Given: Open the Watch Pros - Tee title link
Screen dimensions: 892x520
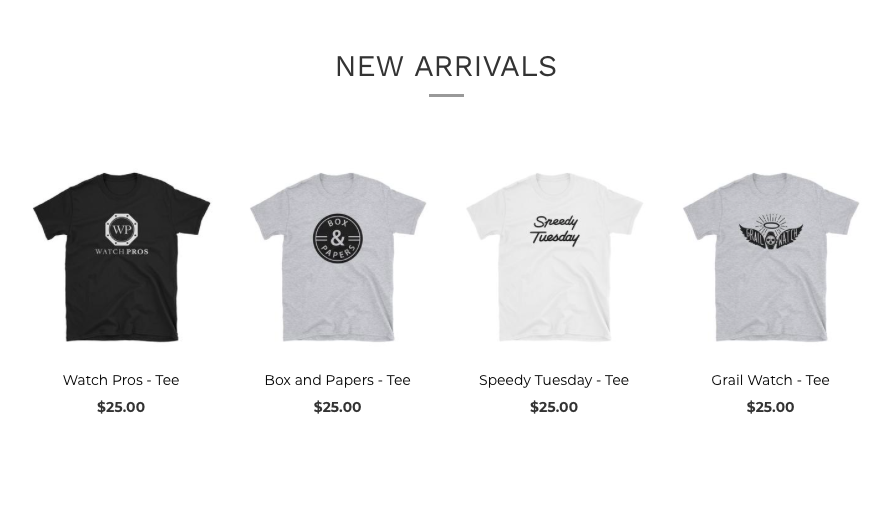Looking at the screenshot, I should pos(121,380).
